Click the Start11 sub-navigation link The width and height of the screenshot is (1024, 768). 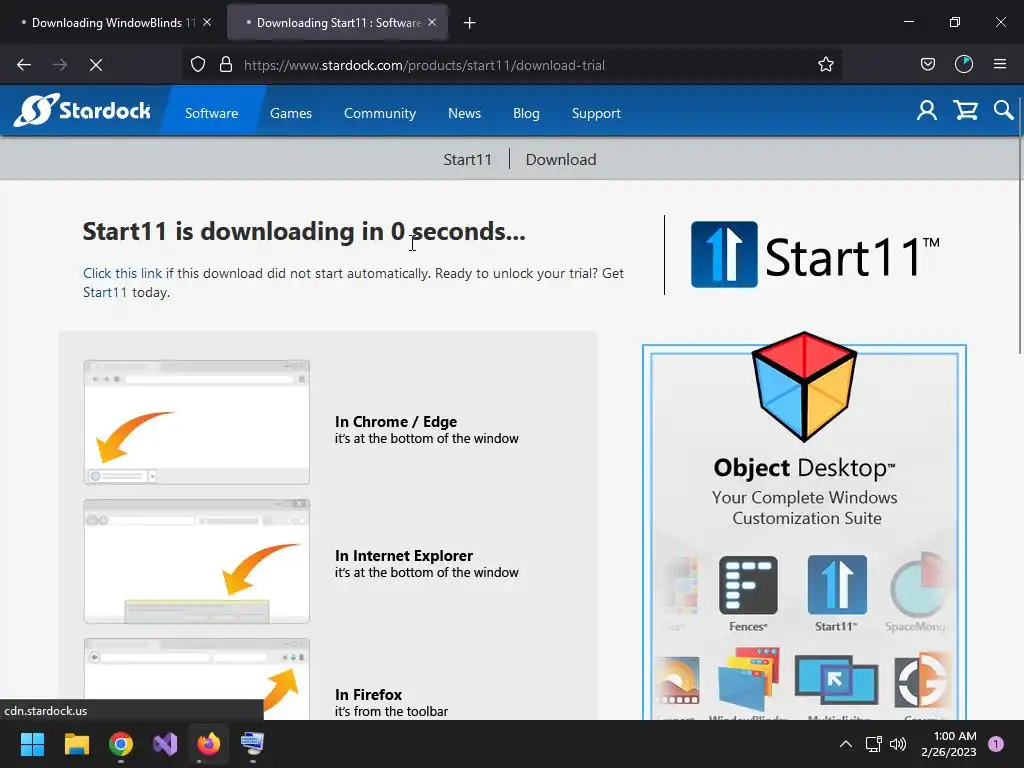468,159
